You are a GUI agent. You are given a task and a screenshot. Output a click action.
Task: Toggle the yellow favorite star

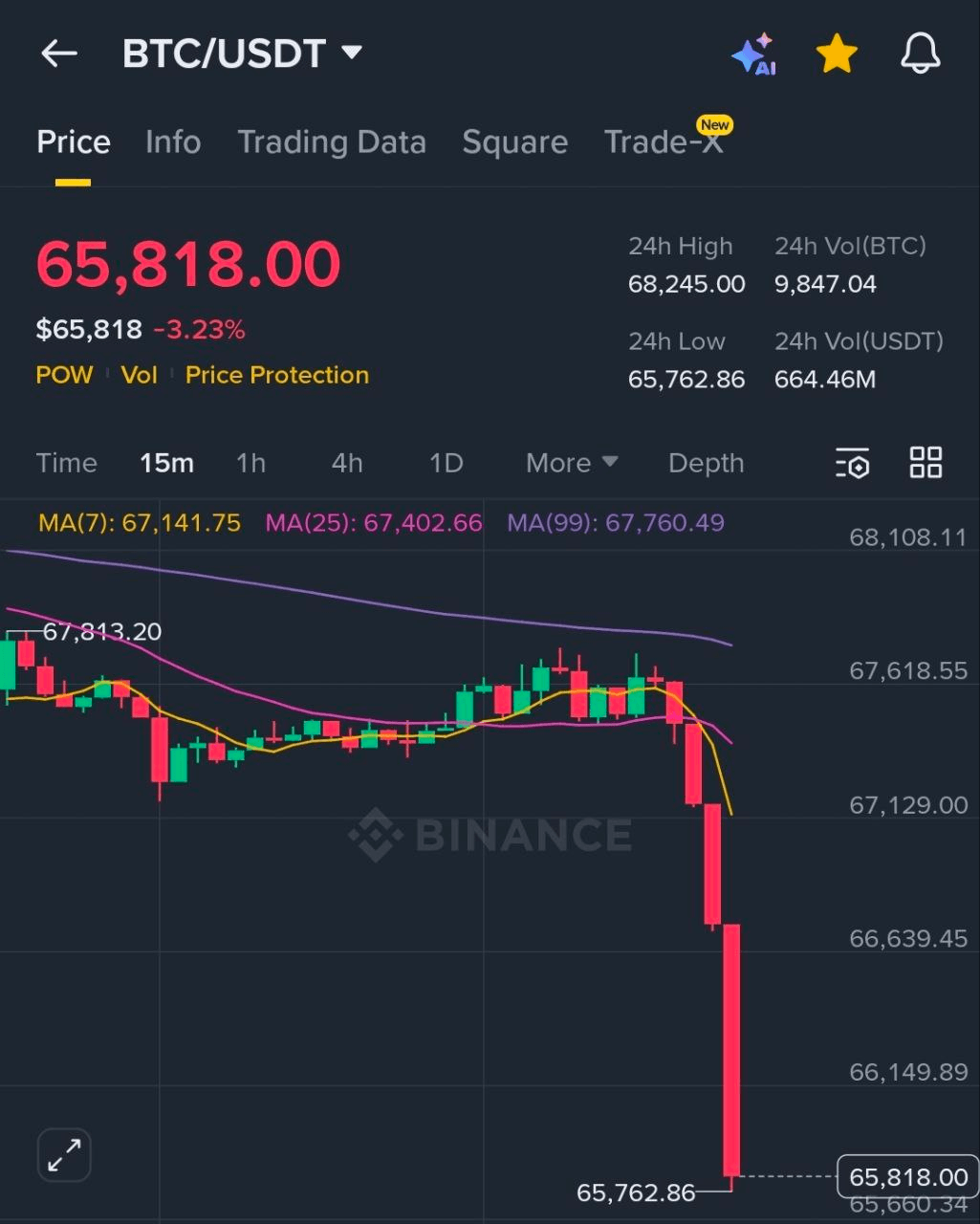point(837,55)
